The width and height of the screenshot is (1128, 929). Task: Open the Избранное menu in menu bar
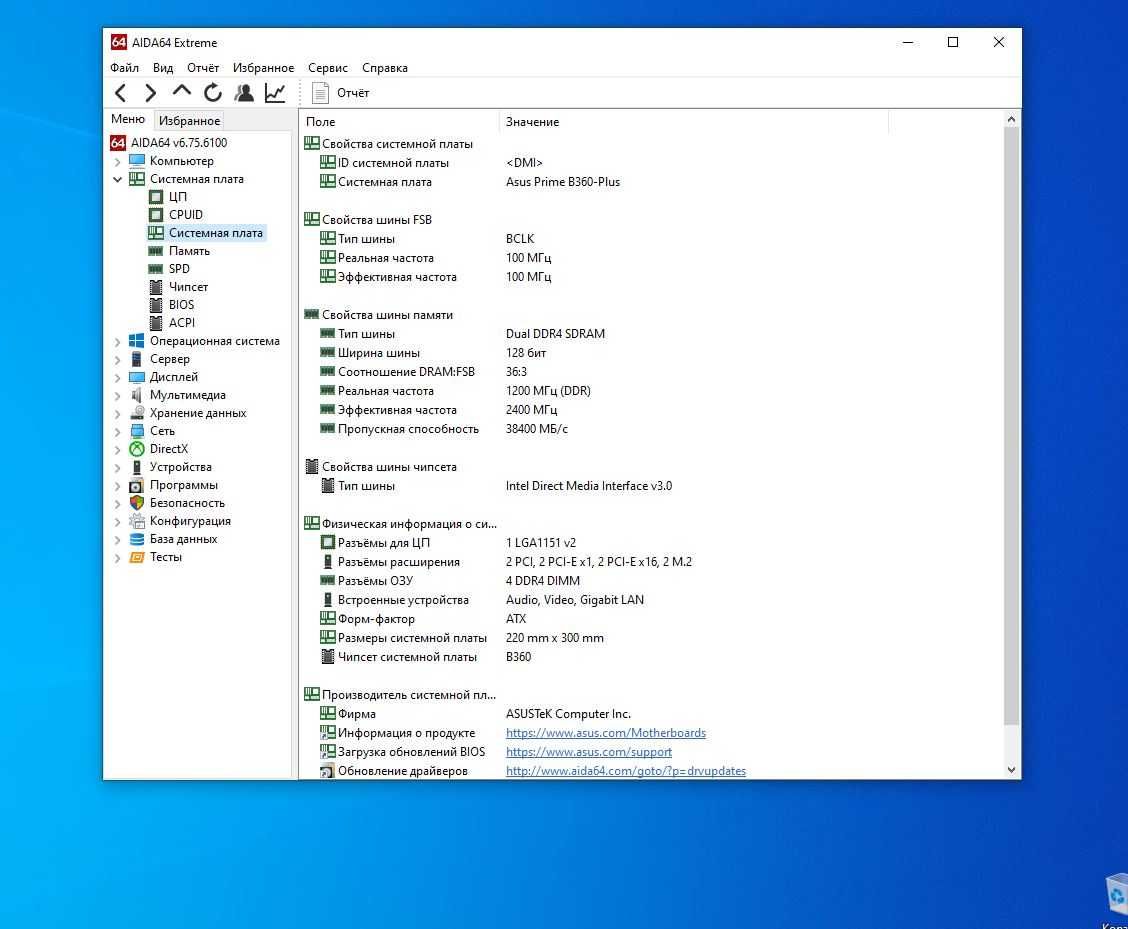pos(263,68)
